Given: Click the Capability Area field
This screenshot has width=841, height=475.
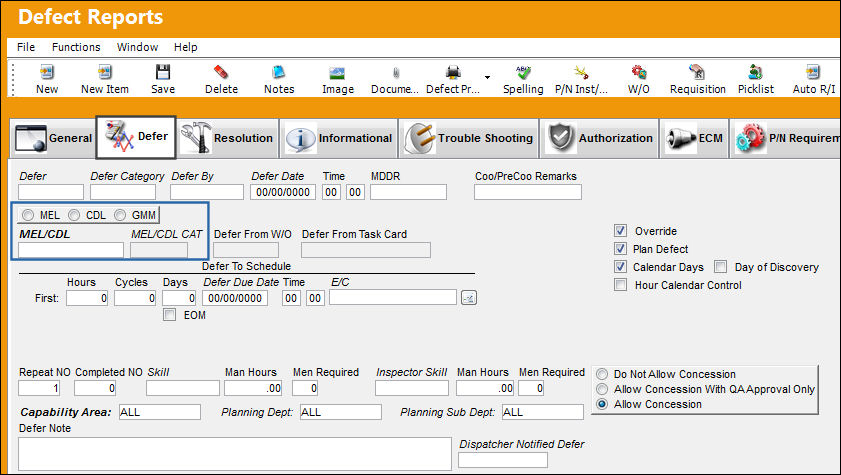Looking at the screenshot, I should pos(160,412).
